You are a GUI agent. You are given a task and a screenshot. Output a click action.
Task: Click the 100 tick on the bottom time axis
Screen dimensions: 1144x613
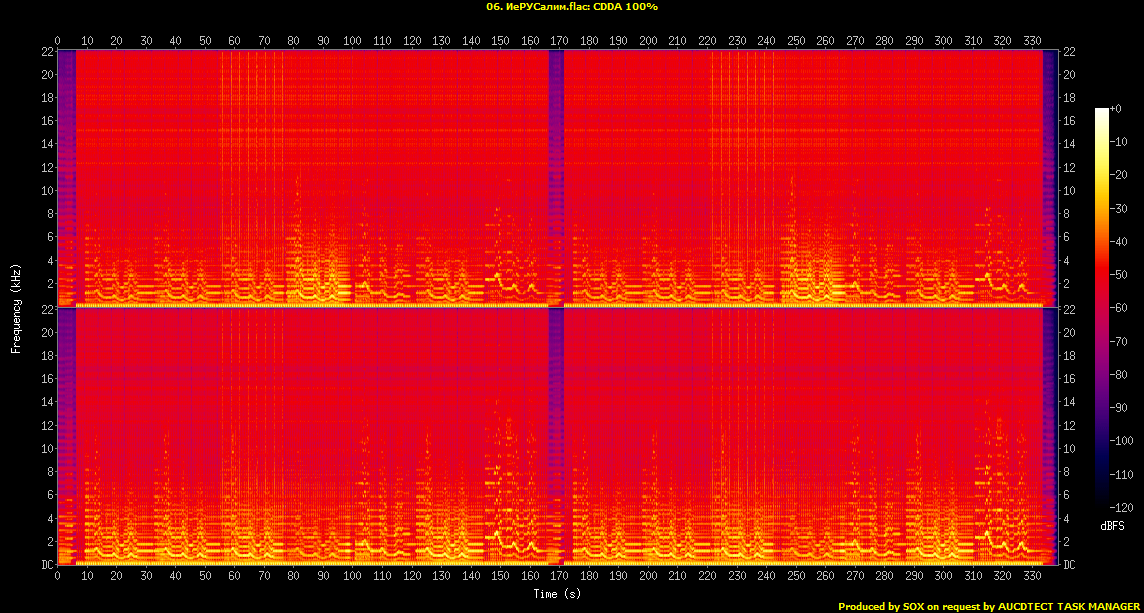point(352,577)
